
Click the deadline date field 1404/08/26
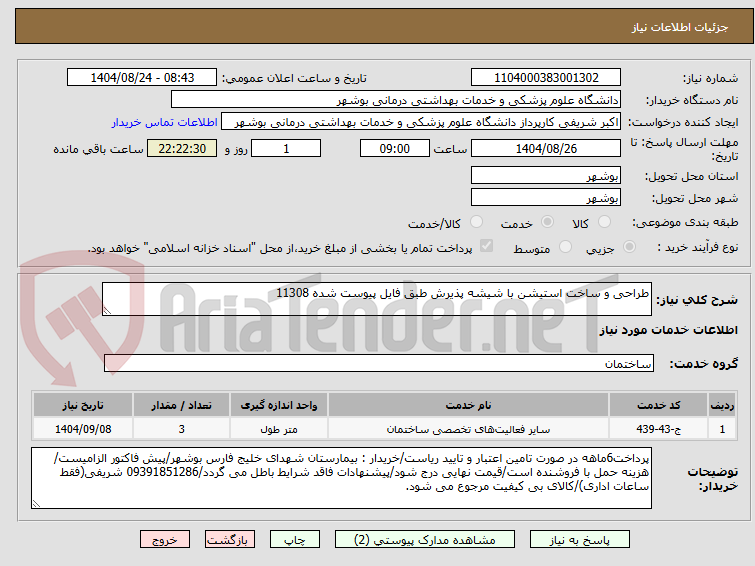pos(546,148)
